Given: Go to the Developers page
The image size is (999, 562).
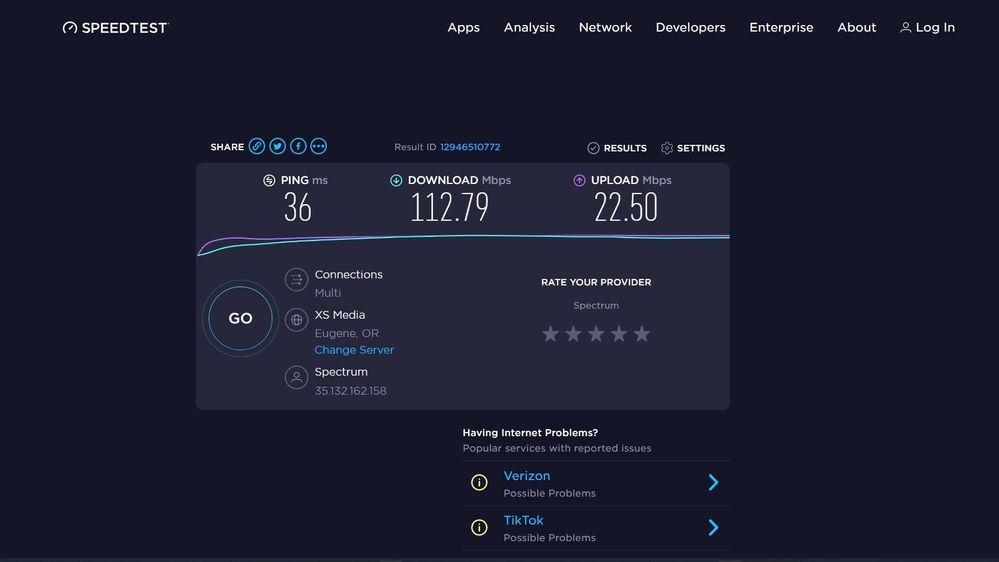Looking at the screenshot, I should click(690, 28).
